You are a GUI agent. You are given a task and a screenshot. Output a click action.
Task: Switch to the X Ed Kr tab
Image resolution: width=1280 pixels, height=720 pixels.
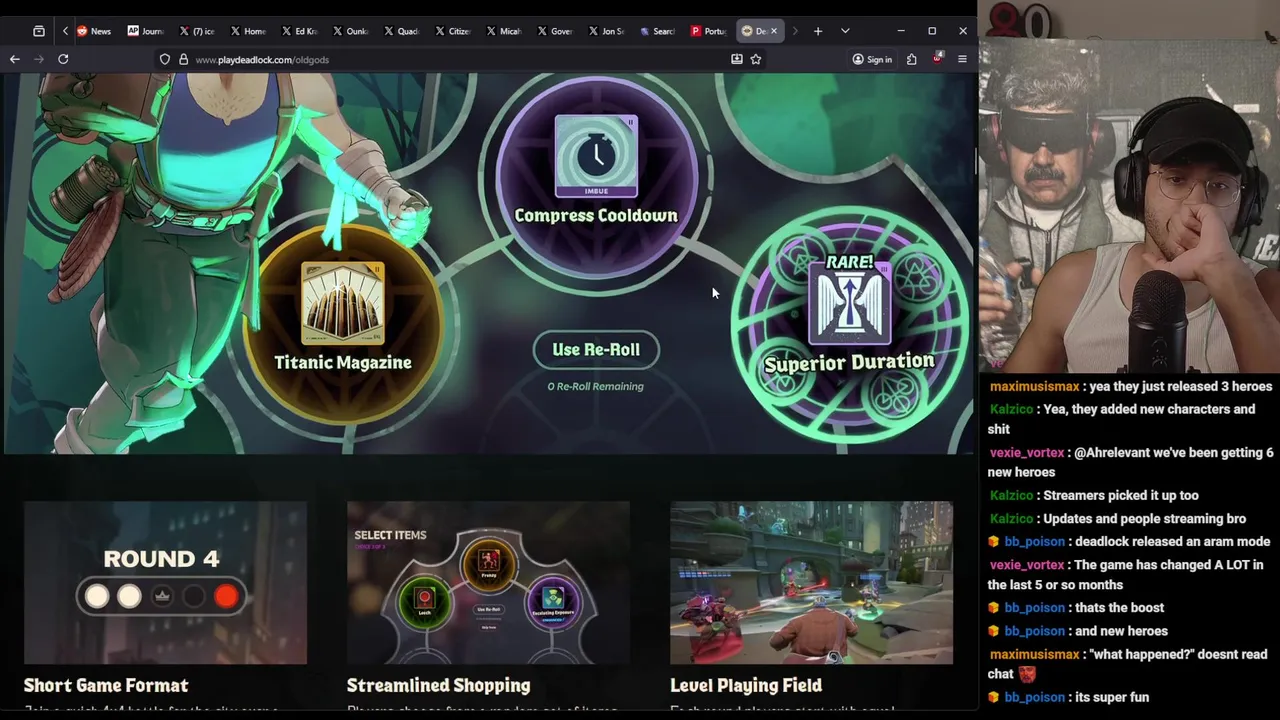[x=299, y=31]
